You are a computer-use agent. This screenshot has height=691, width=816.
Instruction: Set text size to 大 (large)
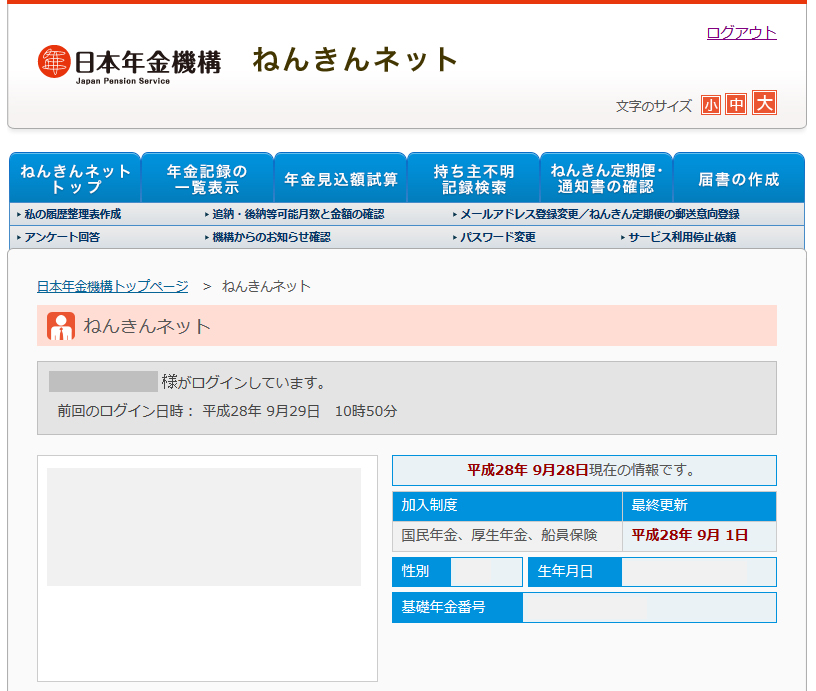(x=764, y=104)
